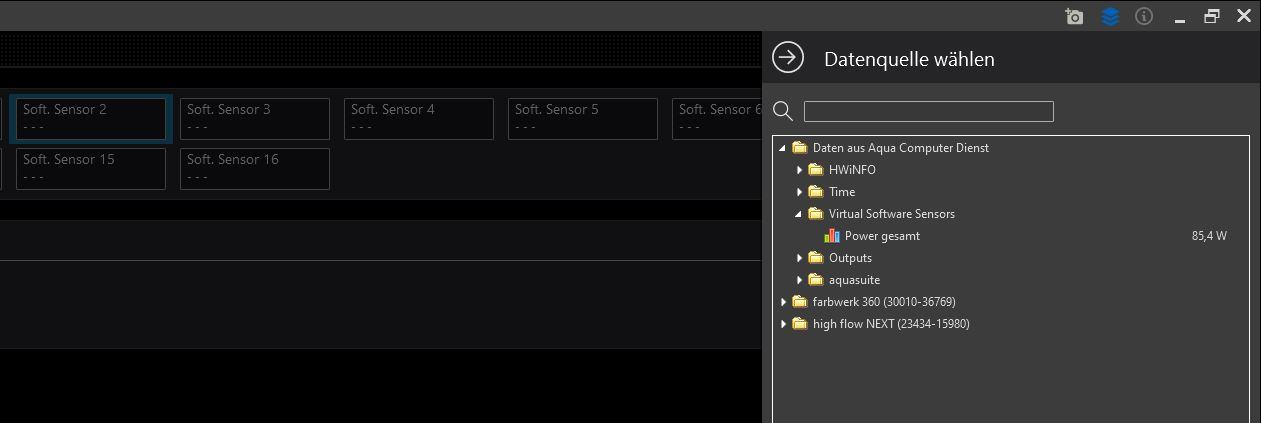Select HWiNFO tree label
1261x423 pixels.
[x=852, y=170]
